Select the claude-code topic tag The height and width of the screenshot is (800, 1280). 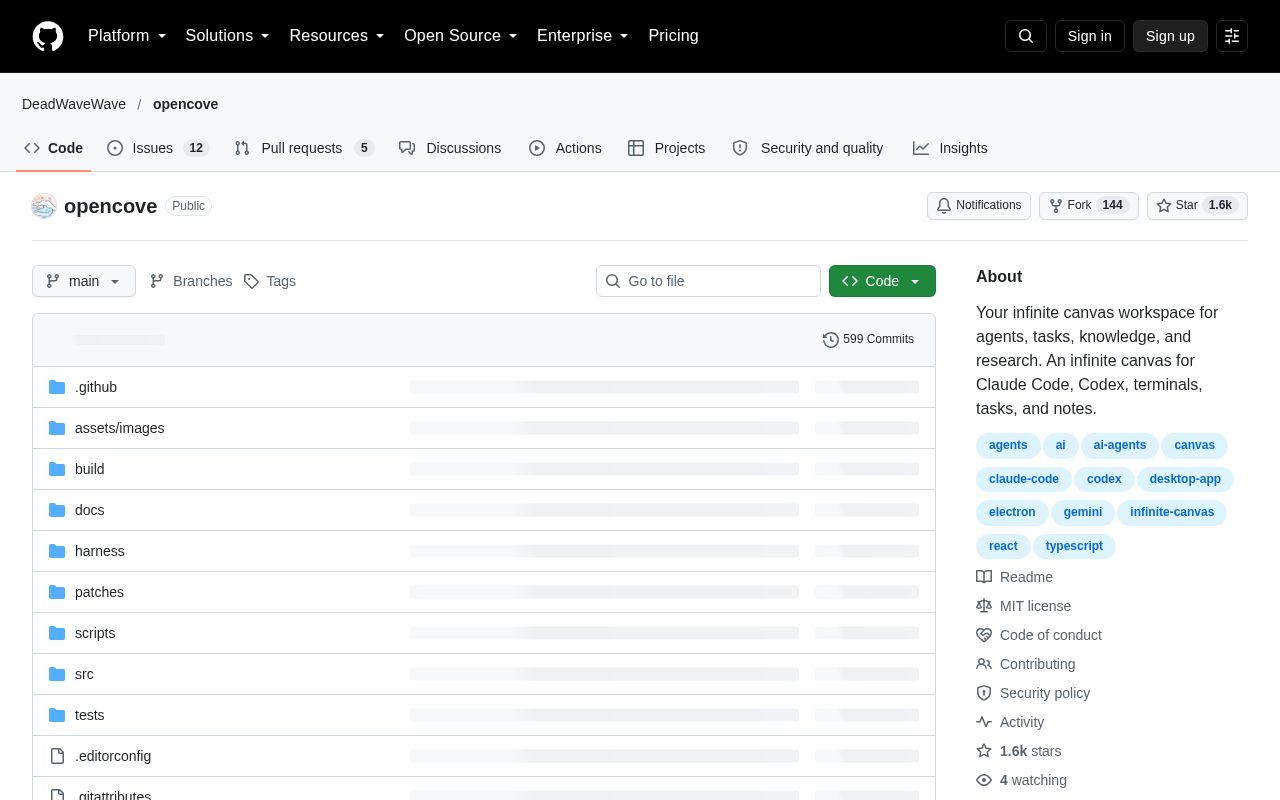[1024, 479]
